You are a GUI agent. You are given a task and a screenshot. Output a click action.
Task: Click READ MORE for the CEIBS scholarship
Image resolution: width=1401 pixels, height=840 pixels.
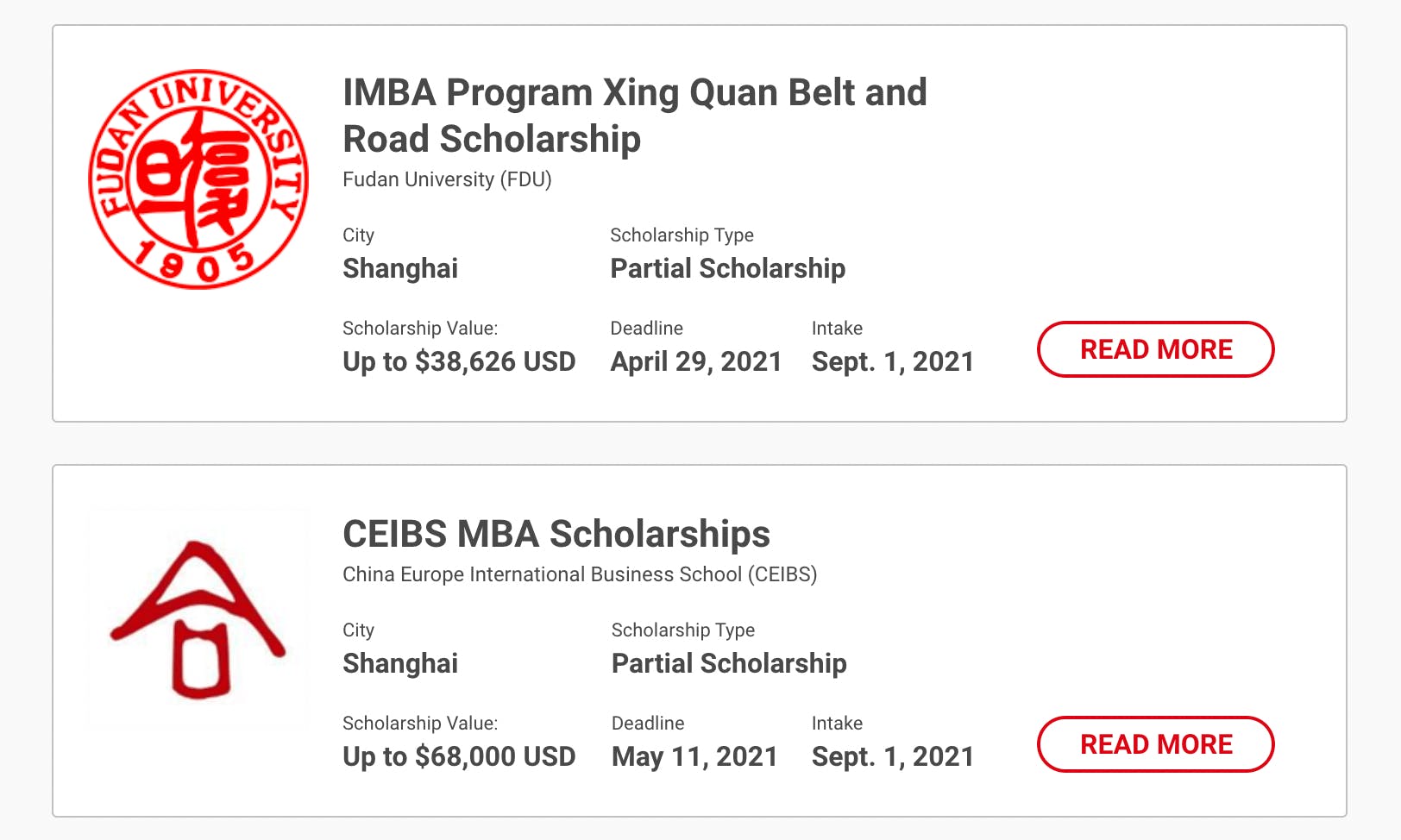coord(1155,744)
